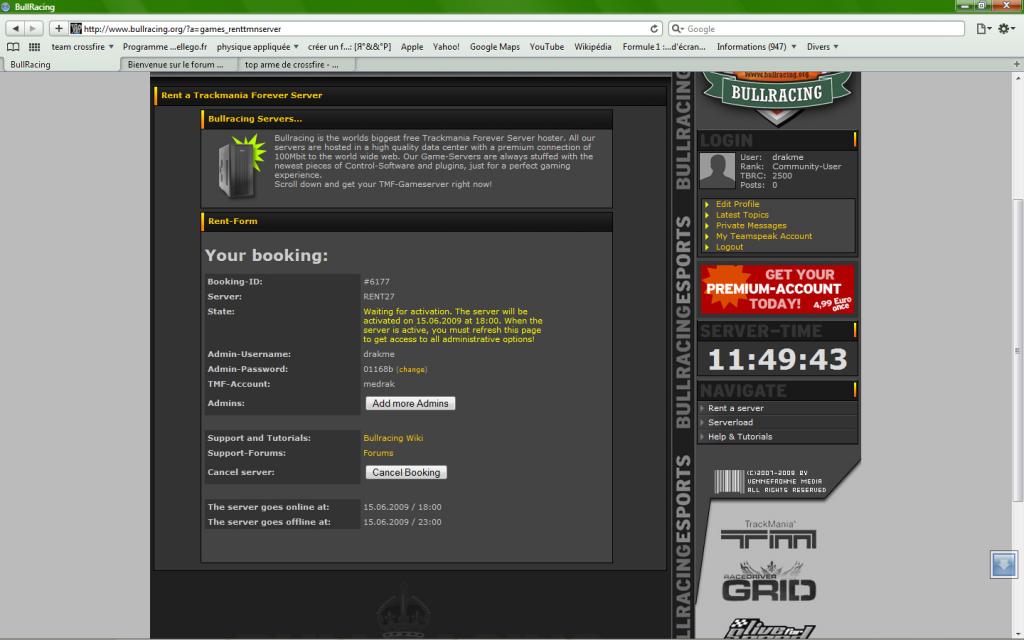Open a new tab with the plus at tab bar end
1024x640 pixels.
pos(1017,64)
